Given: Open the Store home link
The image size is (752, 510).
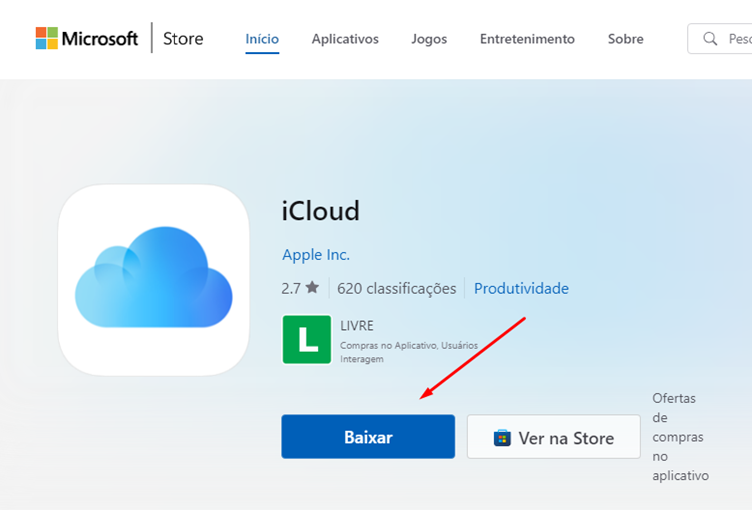Looking at the screenshot, I should (183, 38).
